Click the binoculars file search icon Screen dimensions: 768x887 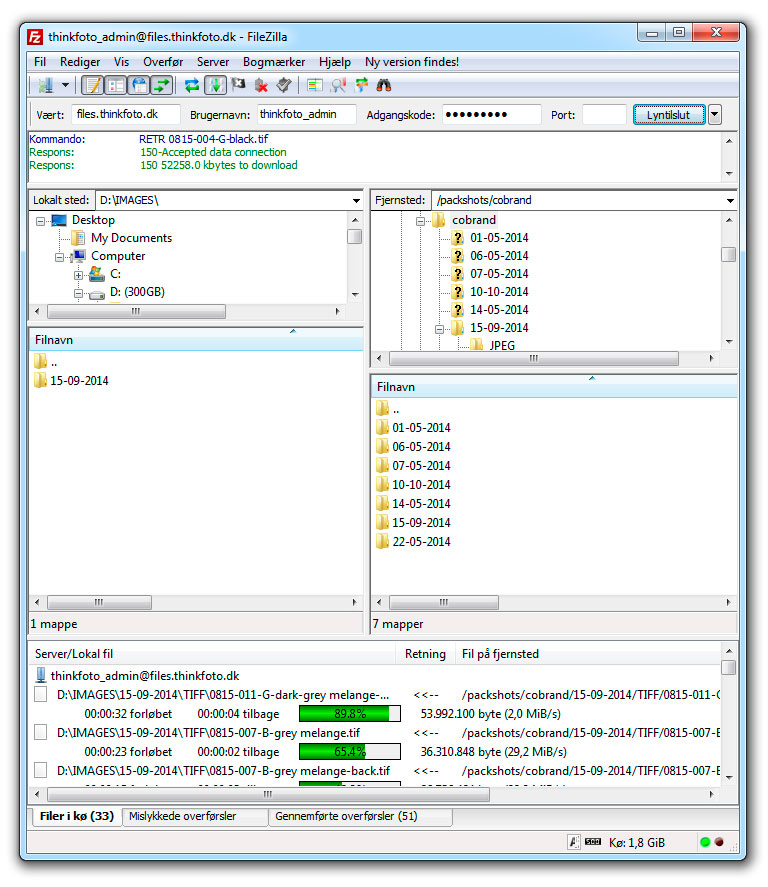point(383,85)
